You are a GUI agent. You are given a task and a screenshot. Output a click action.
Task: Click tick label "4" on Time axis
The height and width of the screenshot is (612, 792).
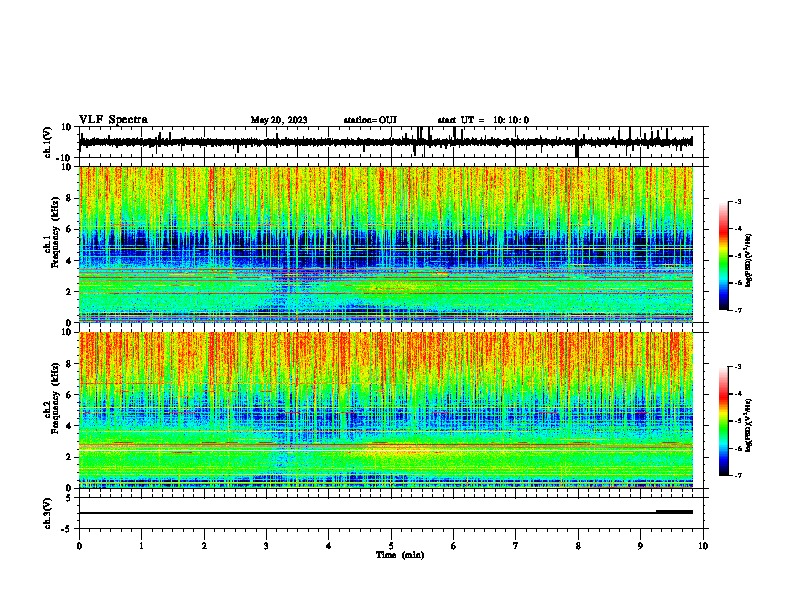click(x=329, y=546)
